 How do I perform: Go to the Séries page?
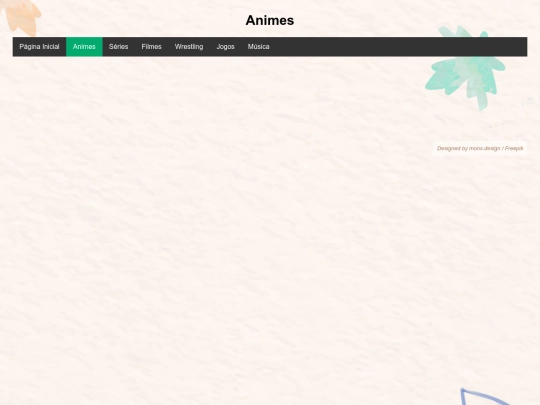(118, 46)
